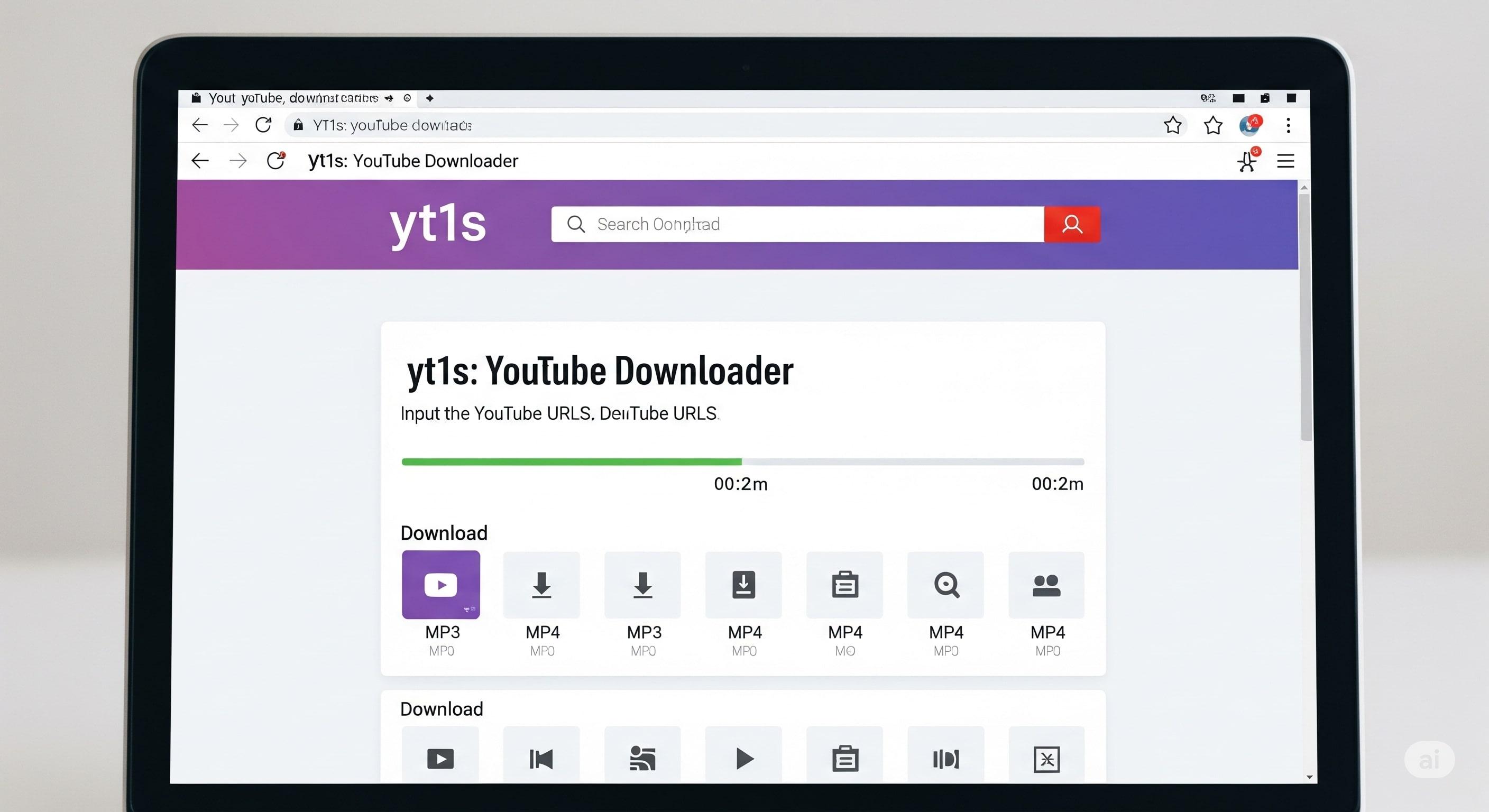The height and width of the screenshot is (812, 1489).
Task: Click the yt1s logo in header
Action: coord(438,224)
